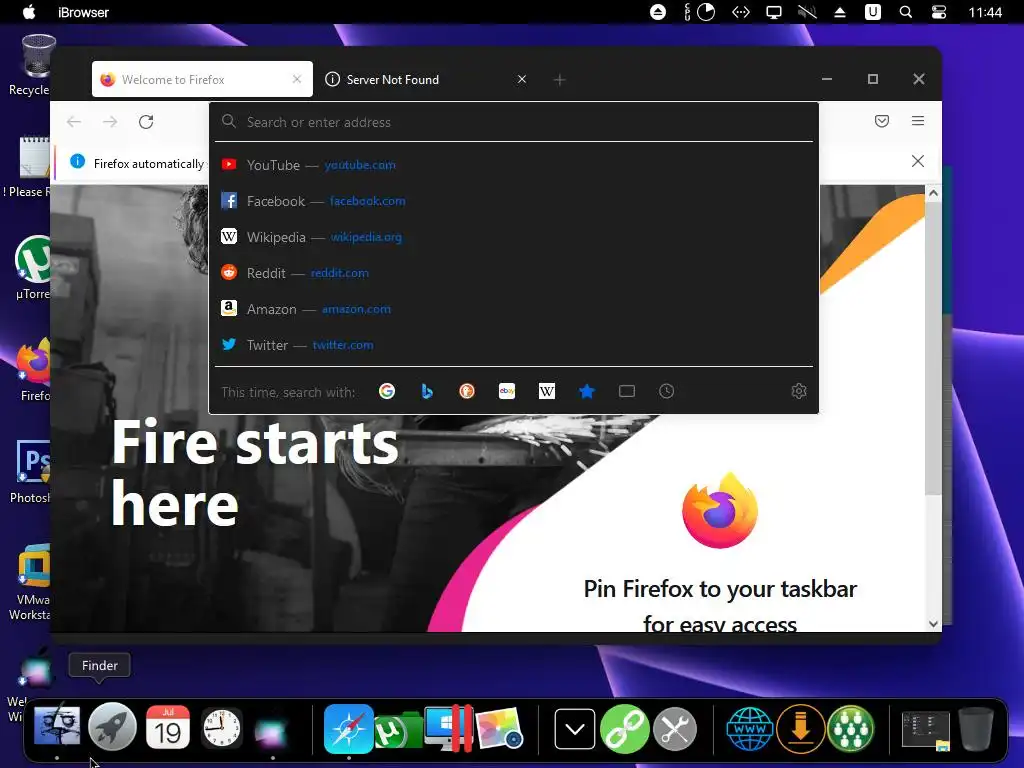1024x768 pixels.
Task: Go forward with the forward arrow
Action: point(110,121)
